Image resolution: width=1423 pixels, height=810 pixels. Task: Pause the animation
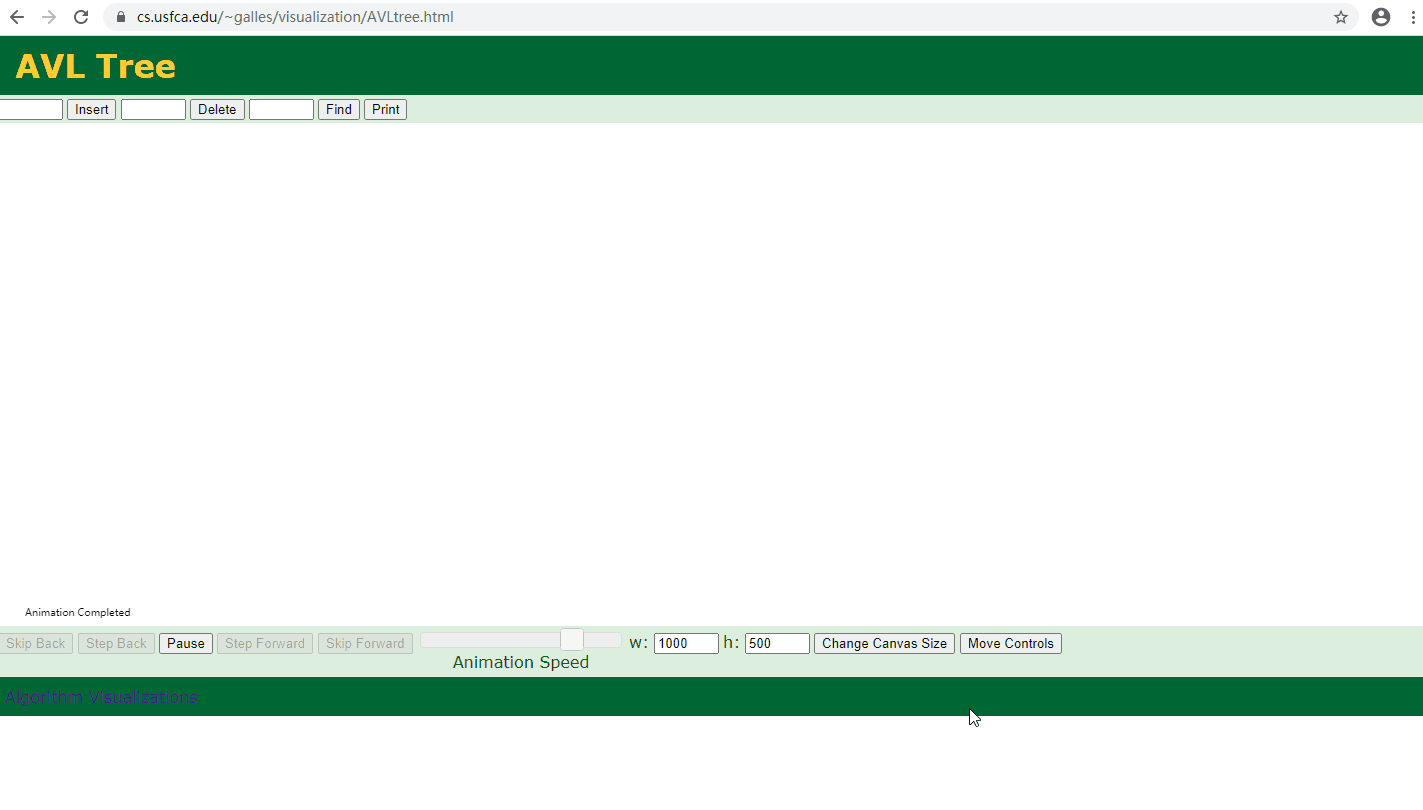click(x=186, y=643)
